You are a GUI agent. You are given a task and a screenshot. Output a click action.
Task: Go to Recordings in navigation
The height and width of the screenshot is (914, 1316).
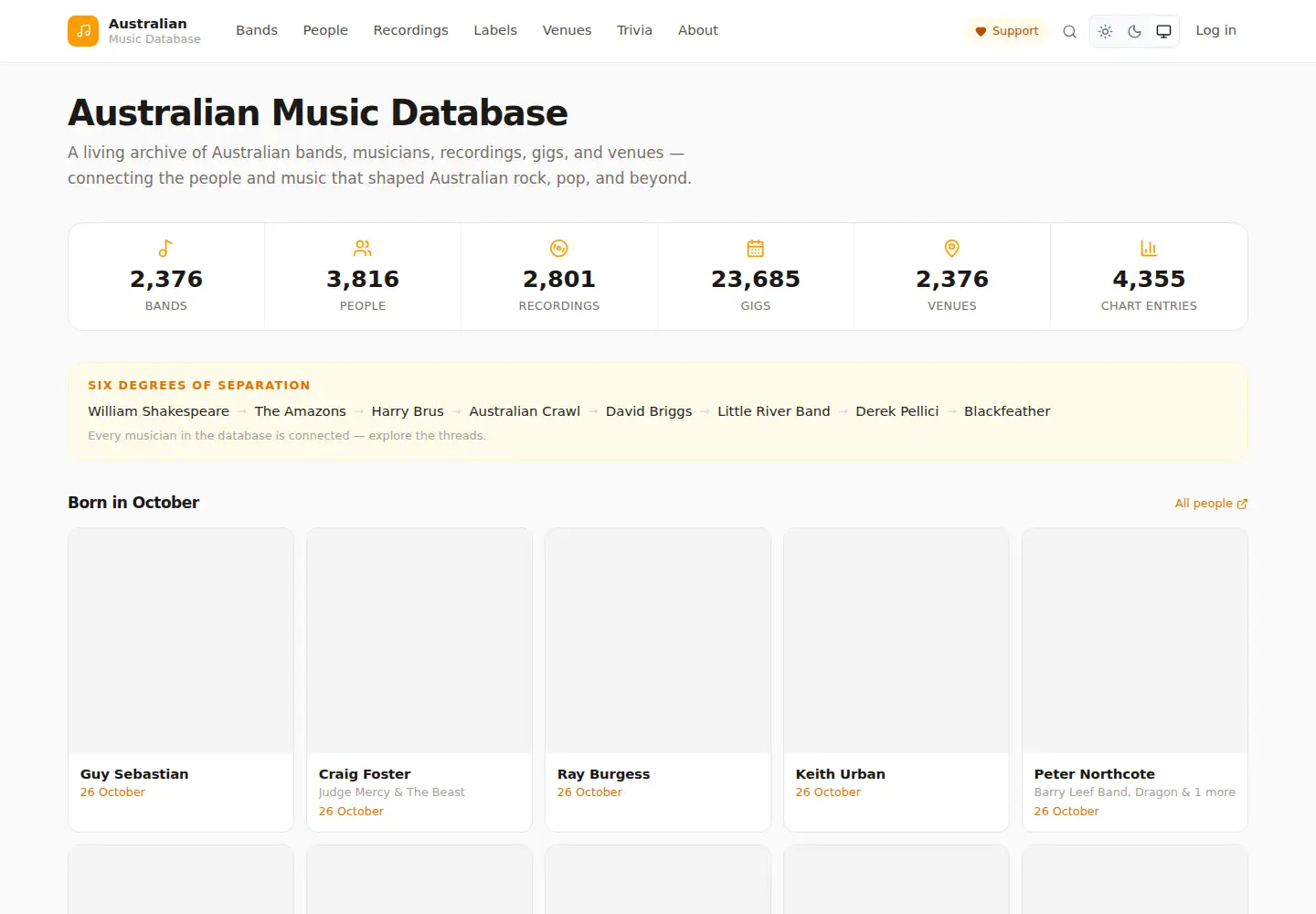410,30
